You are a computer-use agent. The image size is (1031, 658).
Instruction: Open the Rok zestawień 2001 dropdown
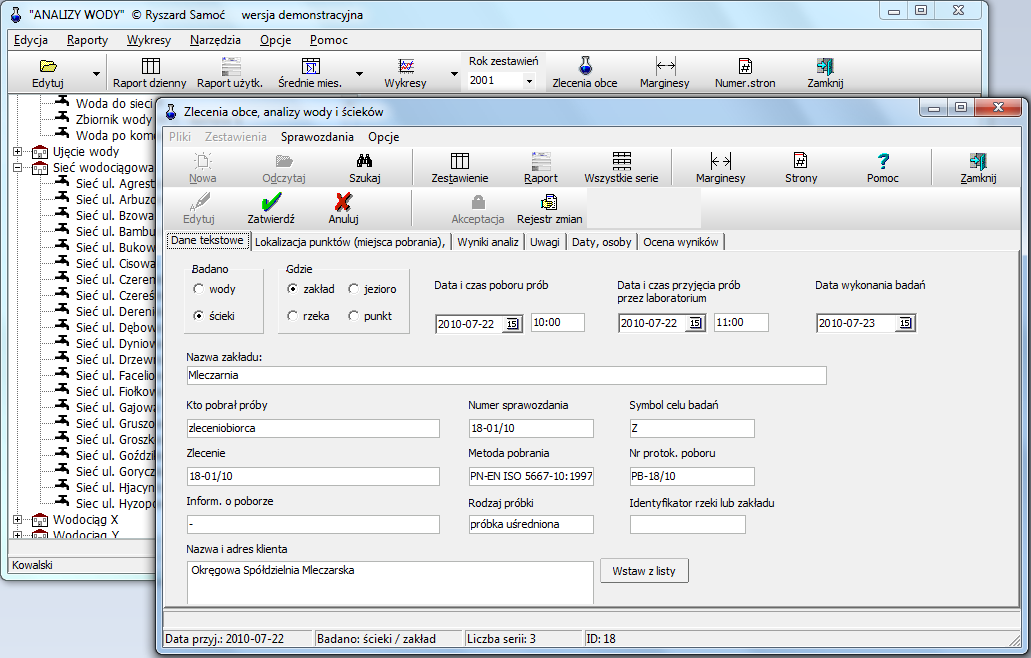coord(529,81)
